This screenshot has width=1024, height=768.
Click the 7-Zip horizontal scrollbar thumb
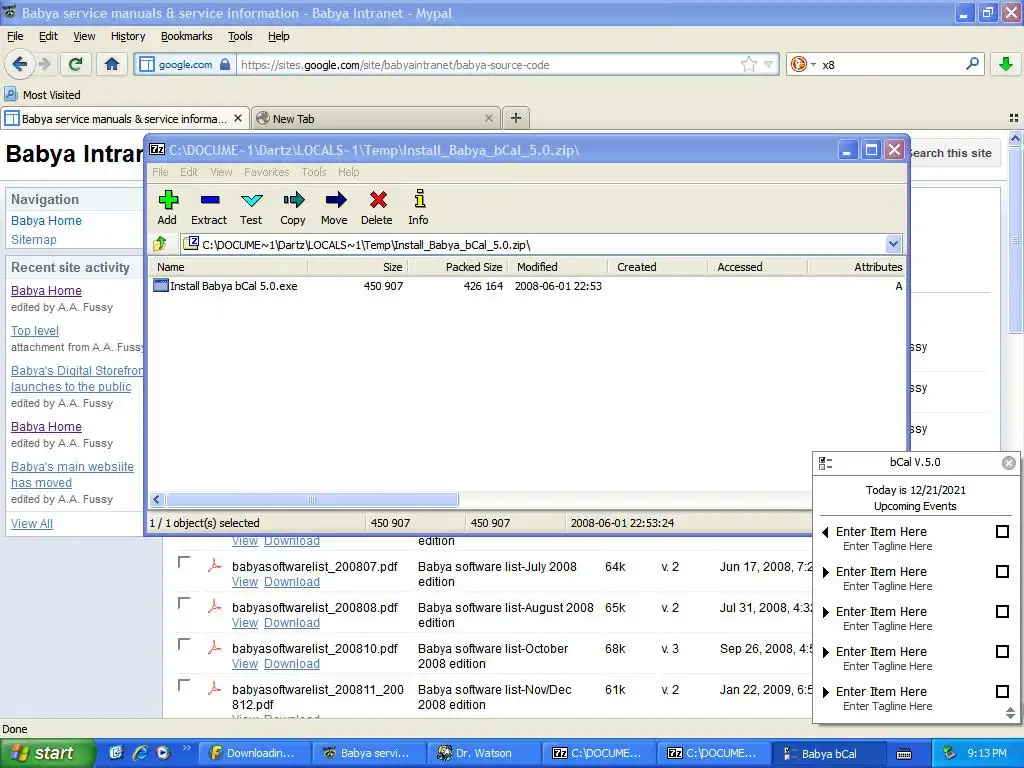[312, 500]
